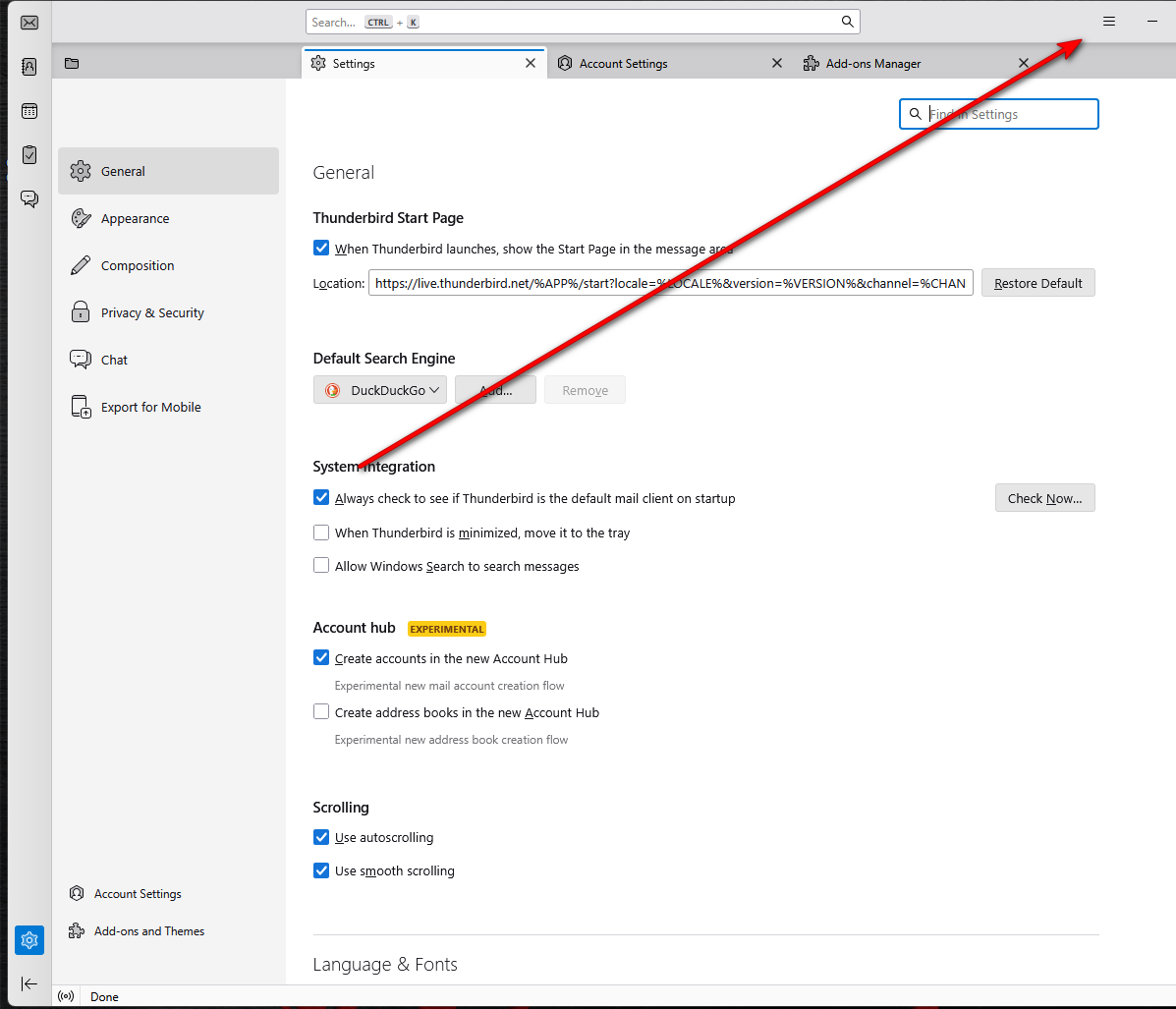The width and height of the screenshot is (1176, 1009).
Task: Click the Remove search engine button
Action: pos(585,390)
